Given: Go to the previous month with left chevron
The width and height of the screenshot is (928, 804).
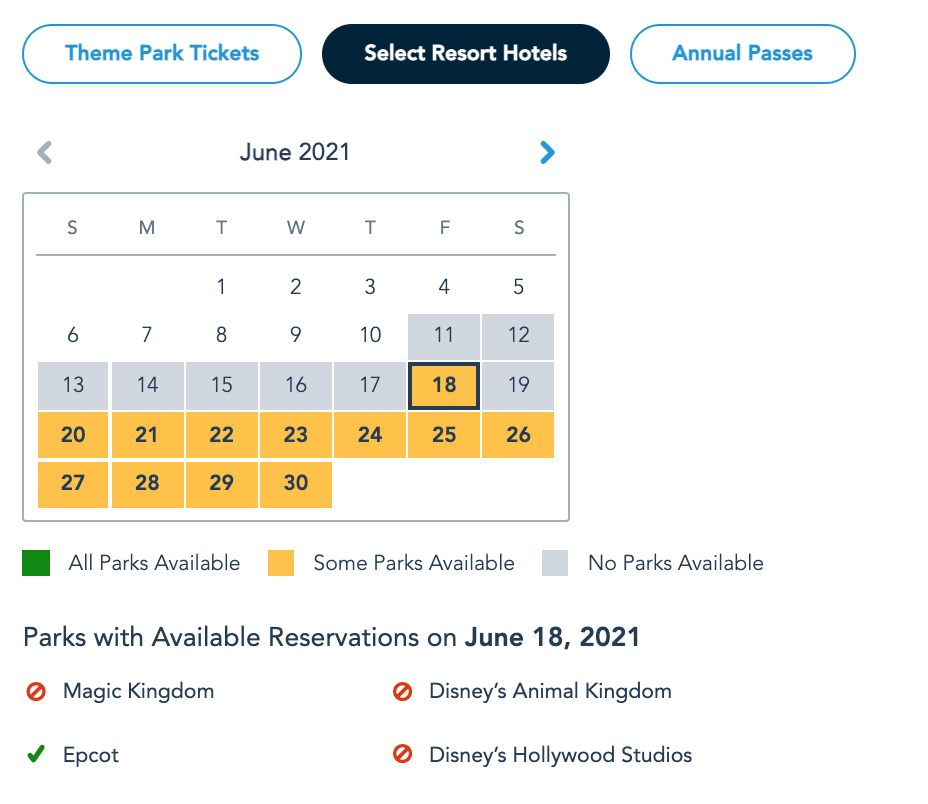Looking at the screenshot, I should (45, 153).
